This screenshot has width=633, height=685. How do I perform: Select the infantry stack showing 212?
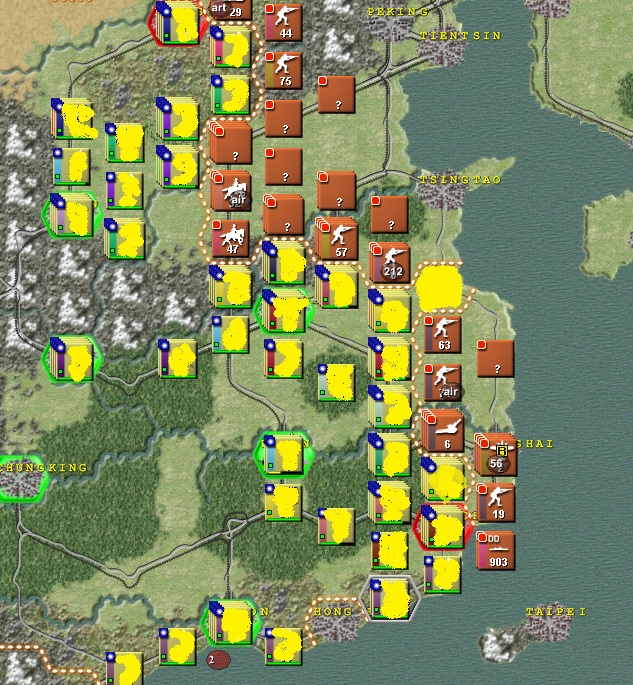click(390, 263)
